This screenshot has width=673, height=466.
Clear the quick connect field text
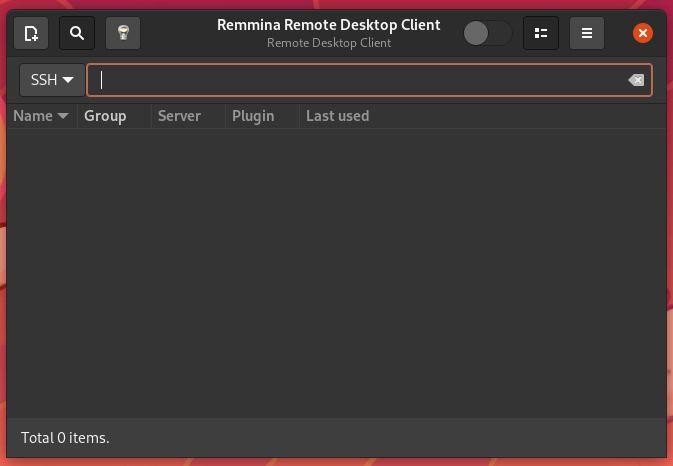636,80
